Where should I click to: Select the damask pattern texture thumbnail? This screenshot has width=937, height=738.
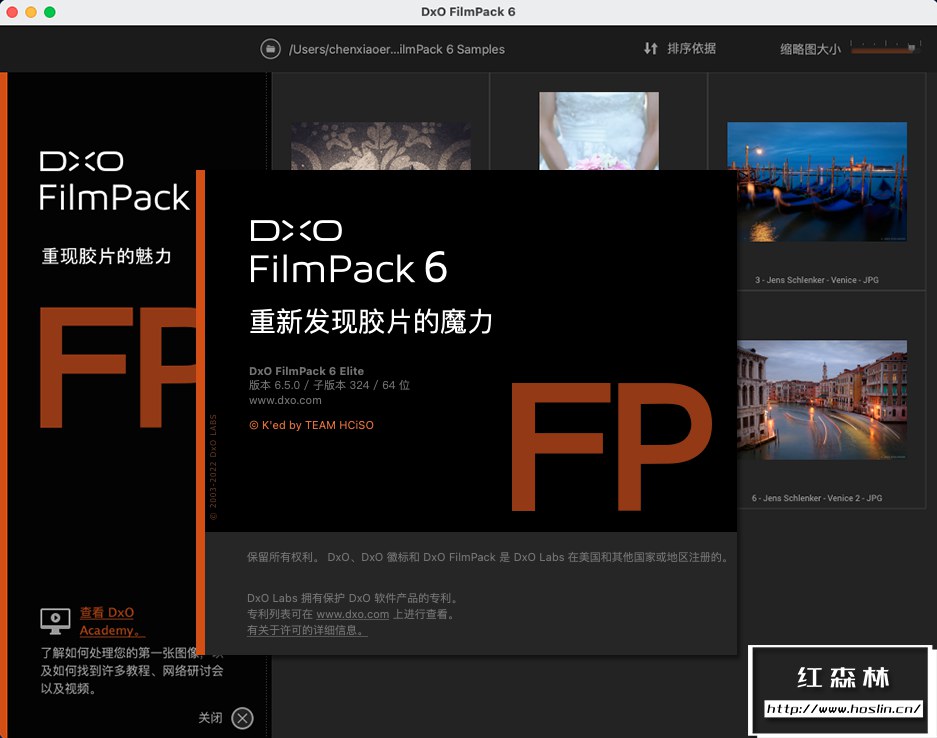click(381, 146)
